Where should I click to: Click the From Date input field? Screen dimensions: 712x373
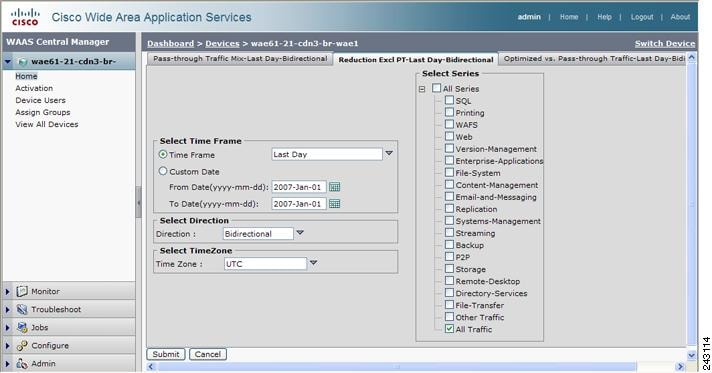299,187
